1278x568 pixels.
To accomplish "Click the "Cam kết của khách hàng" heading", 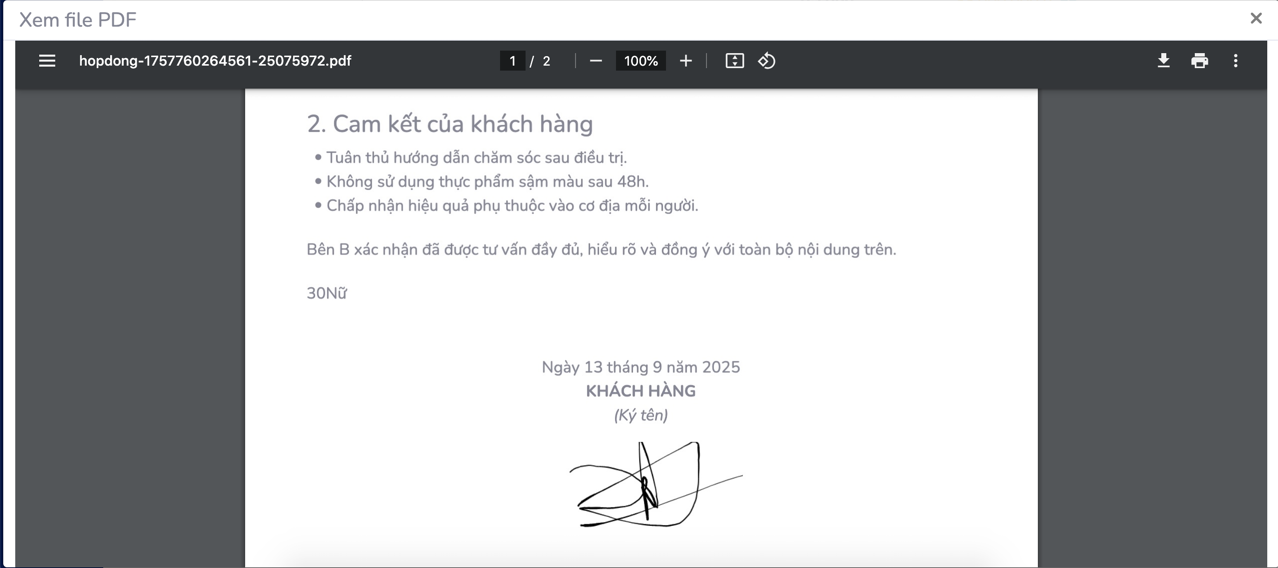I will [x=449, y=124].
